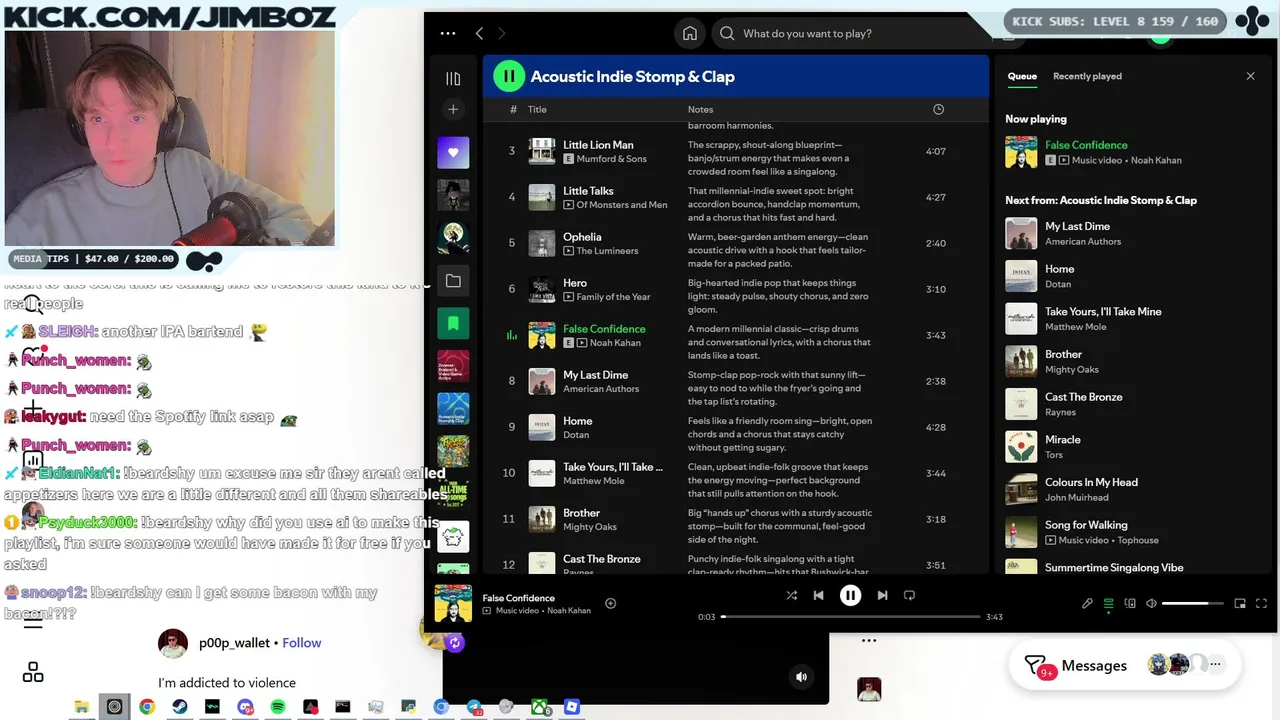1280x720 pixels.
Task: Select the Little Lion Man track row
Action: [x=735, y=151]
